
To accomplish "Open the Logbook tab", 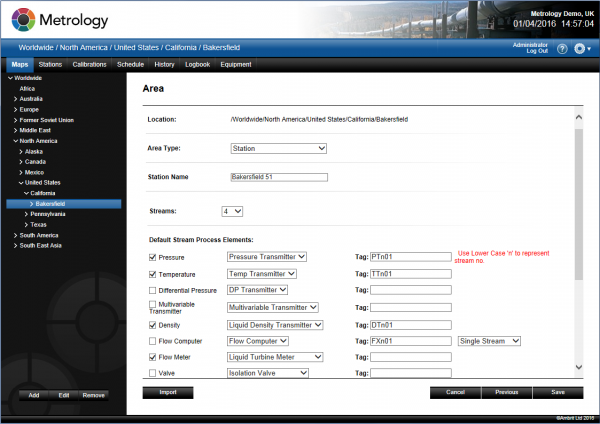I will (197, 65).
